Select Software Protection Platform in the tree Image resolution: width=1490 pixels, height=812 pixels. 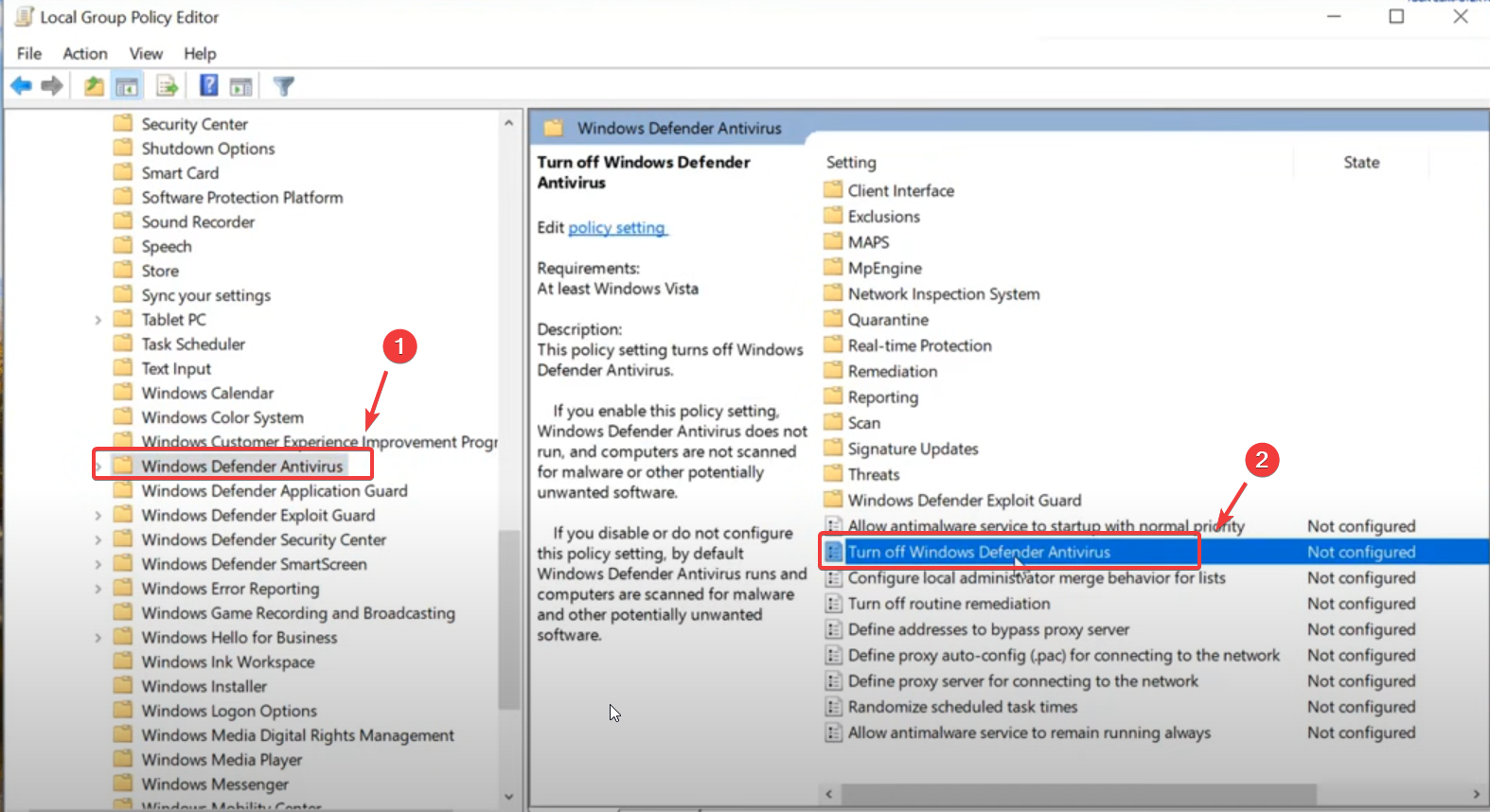point(242,198)
